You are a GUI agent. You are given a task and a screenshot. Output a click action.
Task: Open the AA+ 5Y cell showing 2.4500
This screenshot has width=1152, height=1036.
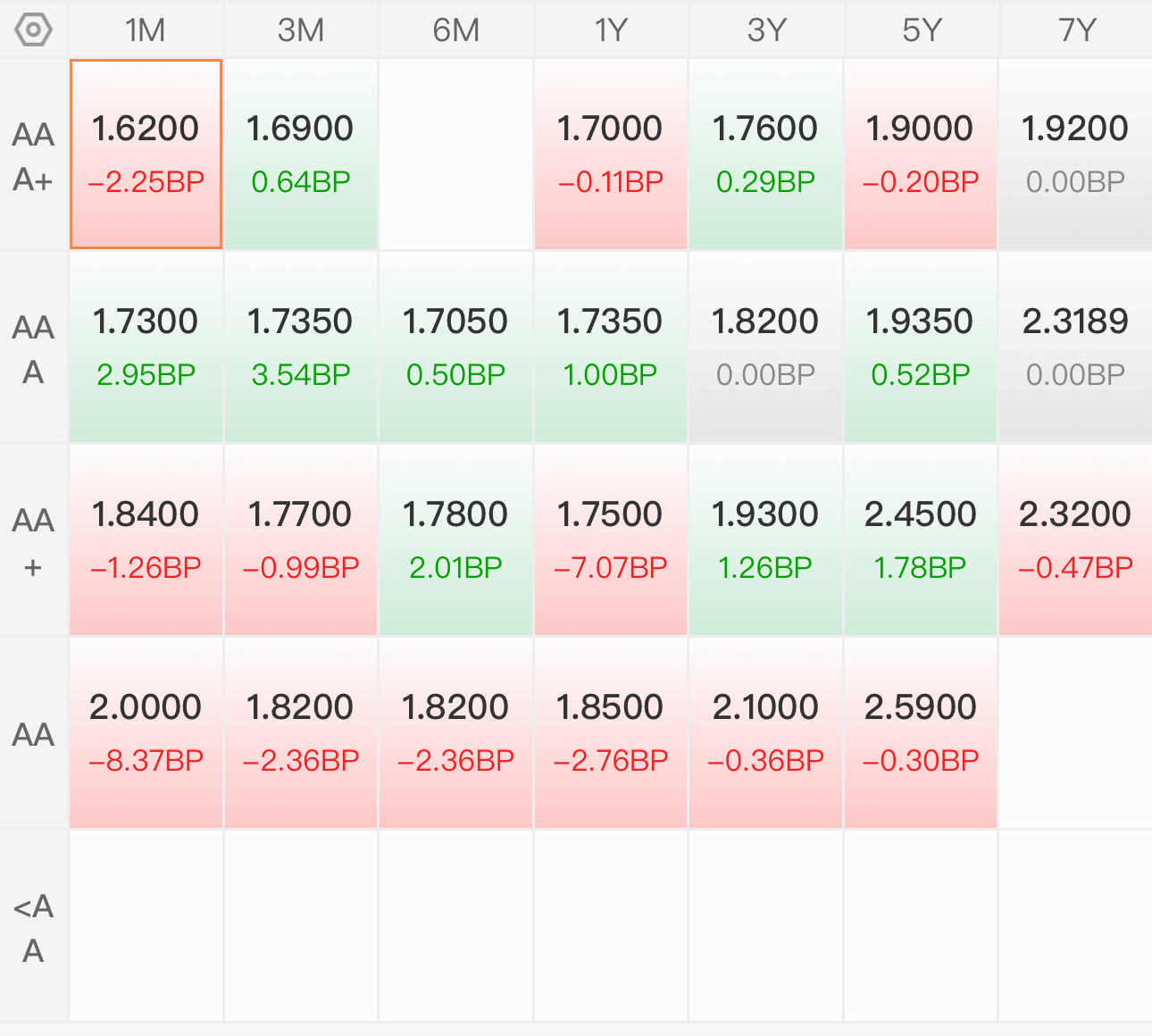tap(921, 540)
